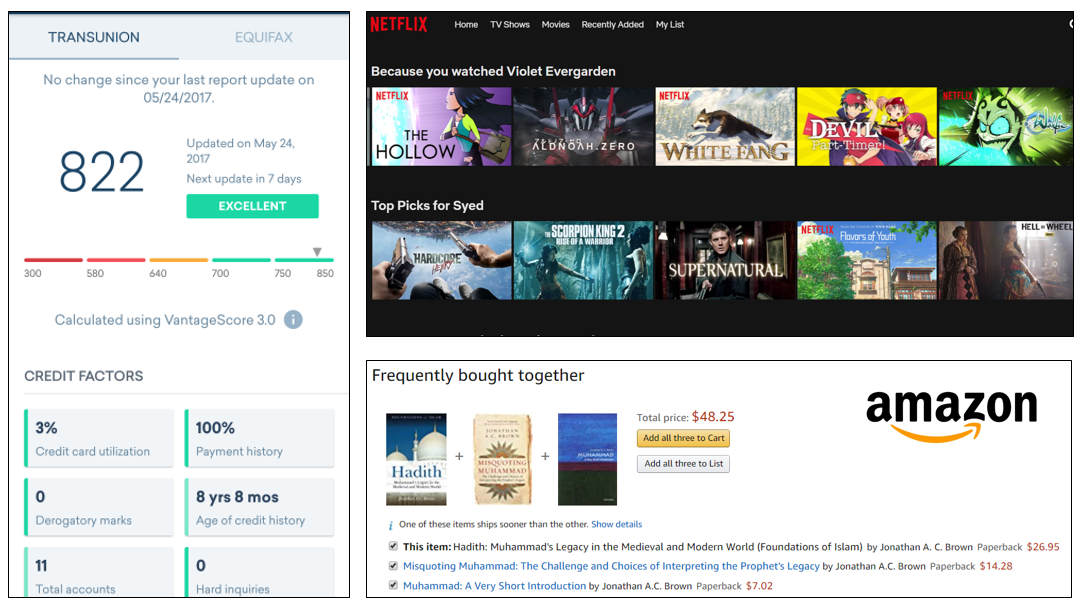The height and width of the screenshot is (607, 1079).
Task: Click the red 300-580 score segment
Action: [x=54, y=260]
